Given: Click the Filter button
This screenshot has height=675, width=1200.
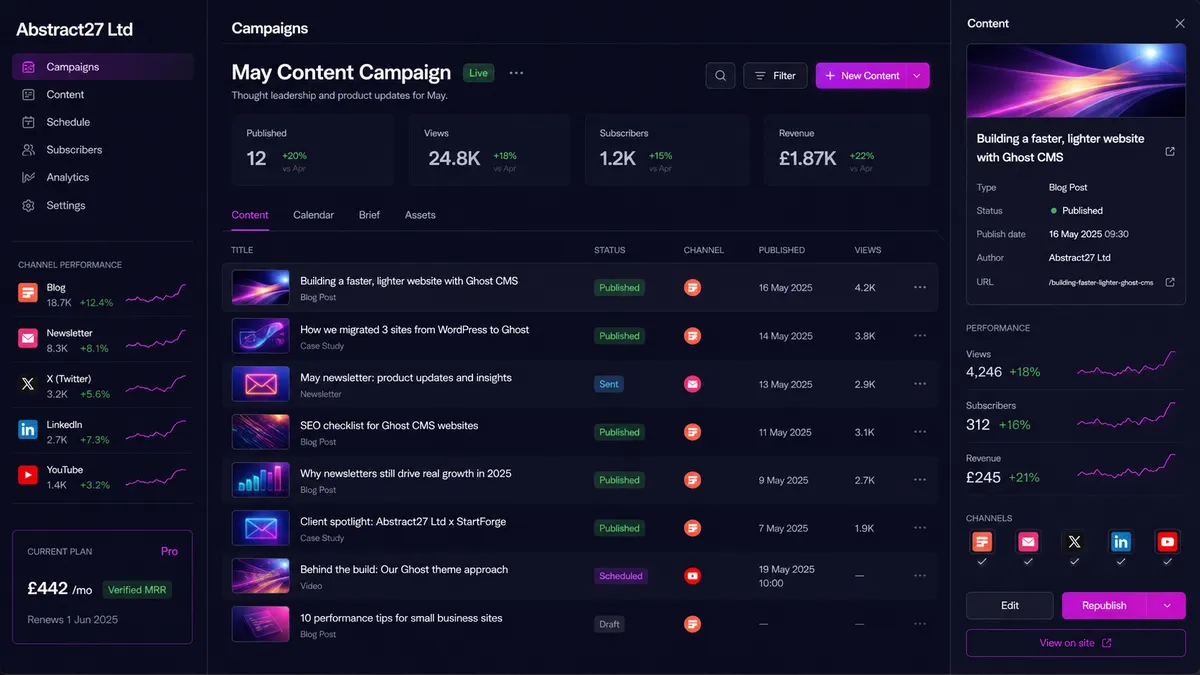Looking at the screenshot, I should (x=775, y=76).
